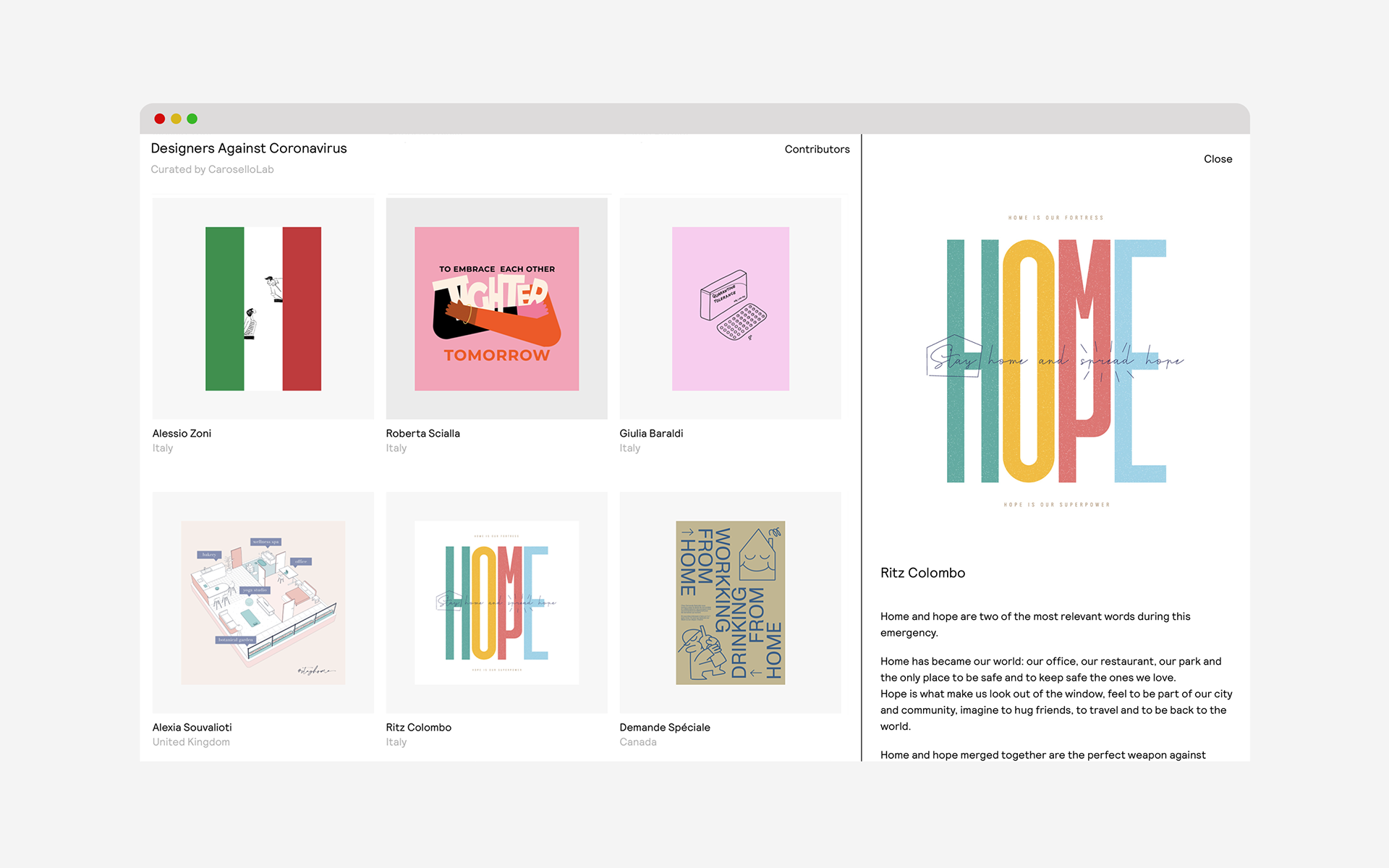Click the Alexia Souvalioti name label
The image size is (1389, 868).
click(192, 727)
